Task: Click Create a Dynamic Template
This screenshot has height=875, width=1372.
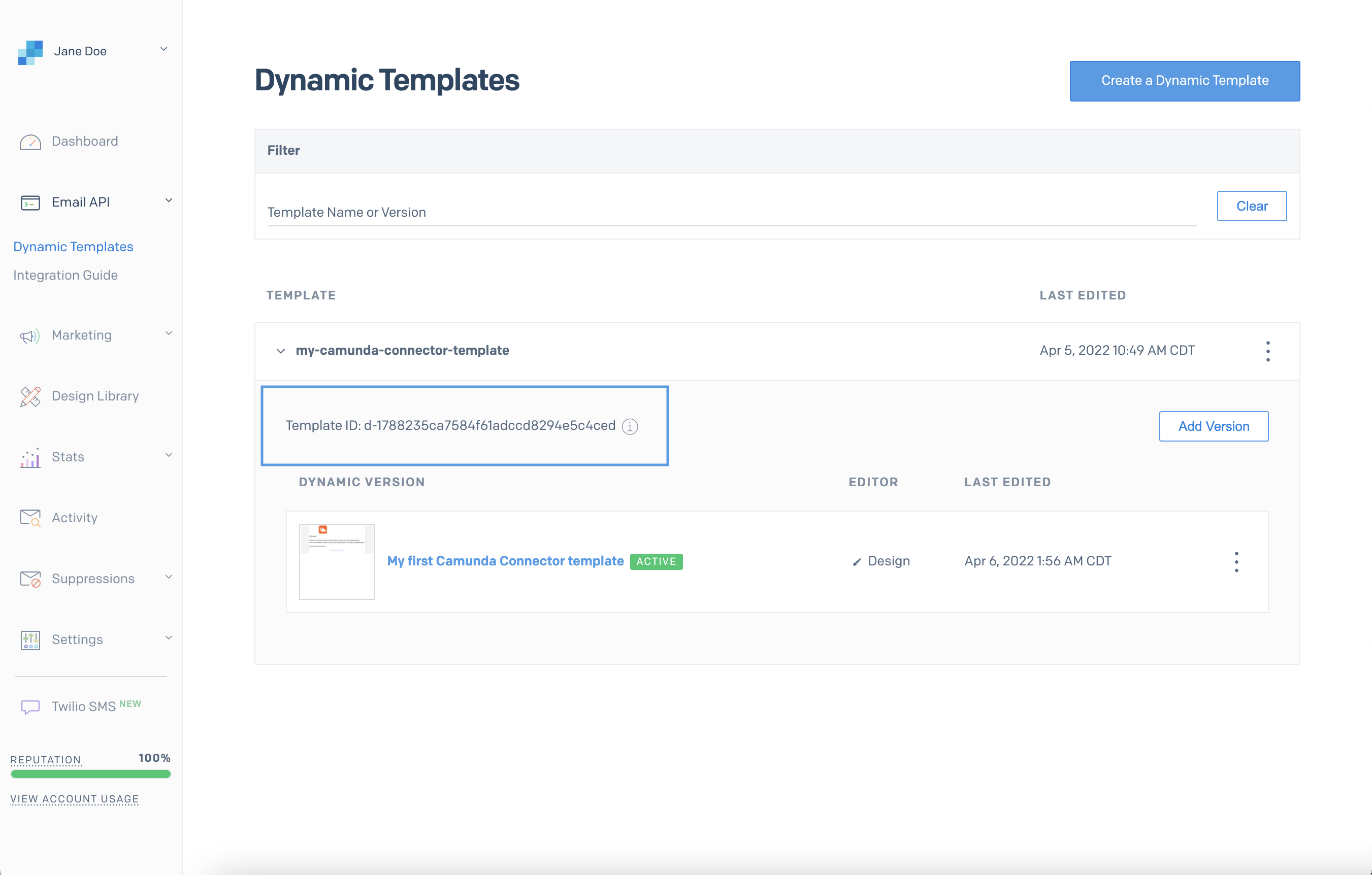Action: tap(1185, 80)
